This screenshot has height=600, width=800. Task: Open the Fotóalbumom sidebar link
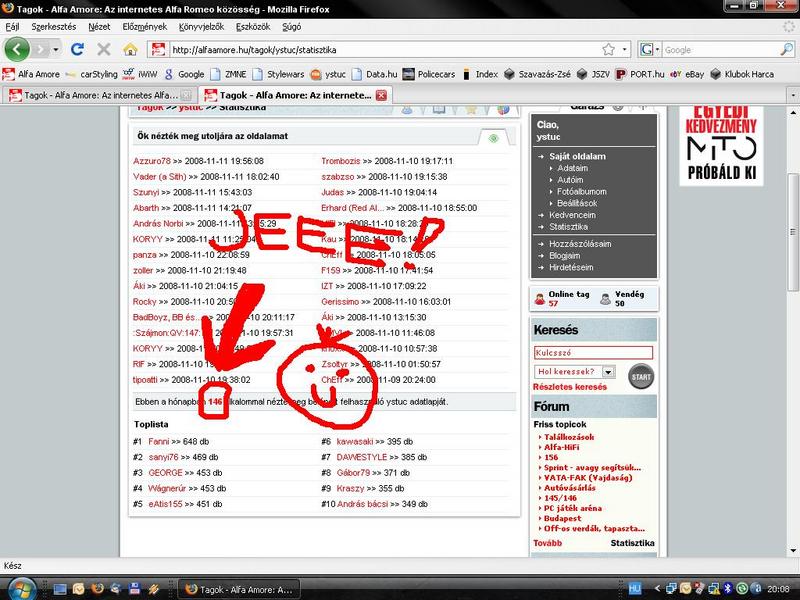pyautogui.click(x=582, y=192)
